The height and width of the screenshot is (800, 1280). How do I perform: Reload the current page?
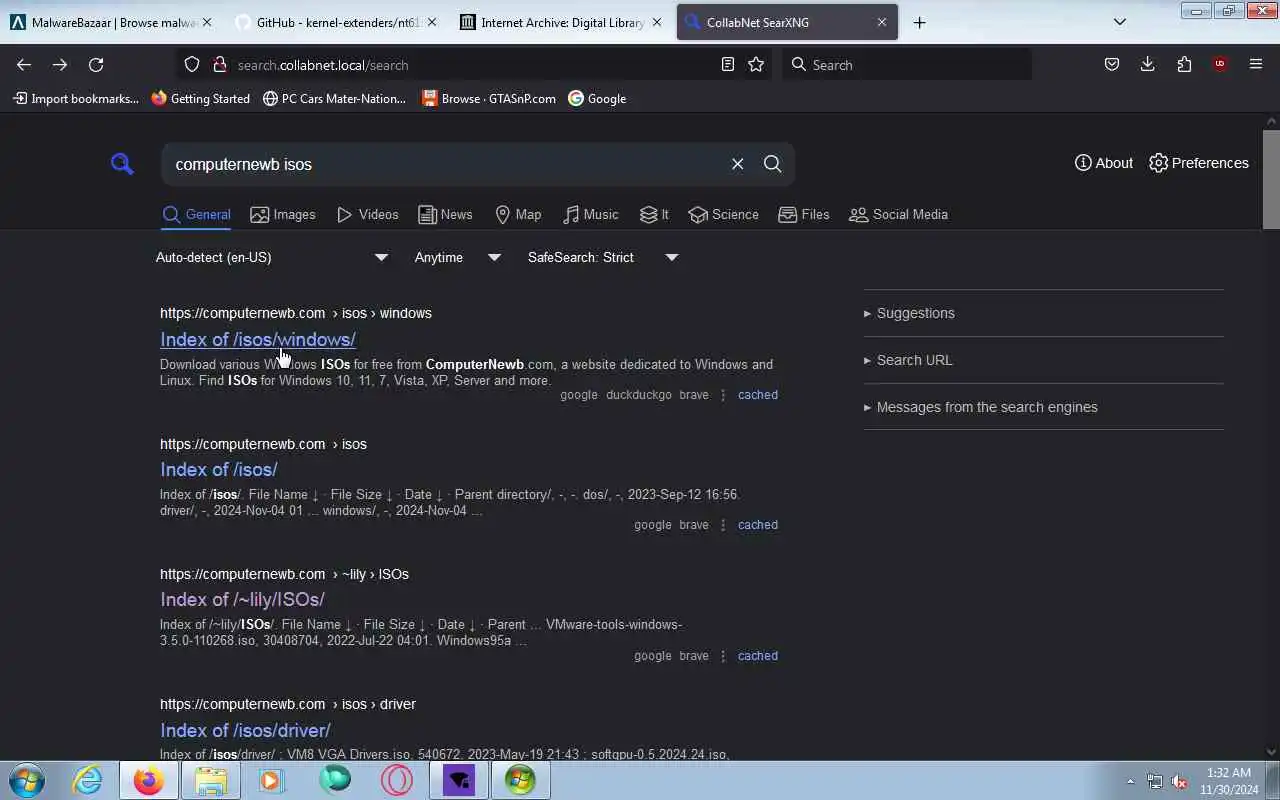coord(96,64)
